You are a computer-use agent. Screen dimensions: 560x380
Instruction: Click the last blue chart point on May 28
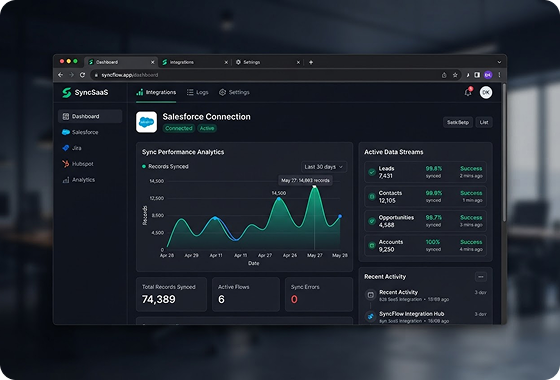(340, 216)
